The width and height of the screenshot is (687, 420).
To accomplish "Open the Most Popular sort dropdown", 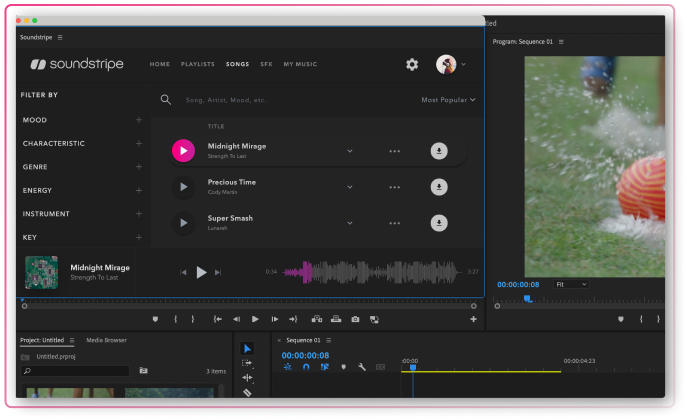I will (x=448, y=100).
